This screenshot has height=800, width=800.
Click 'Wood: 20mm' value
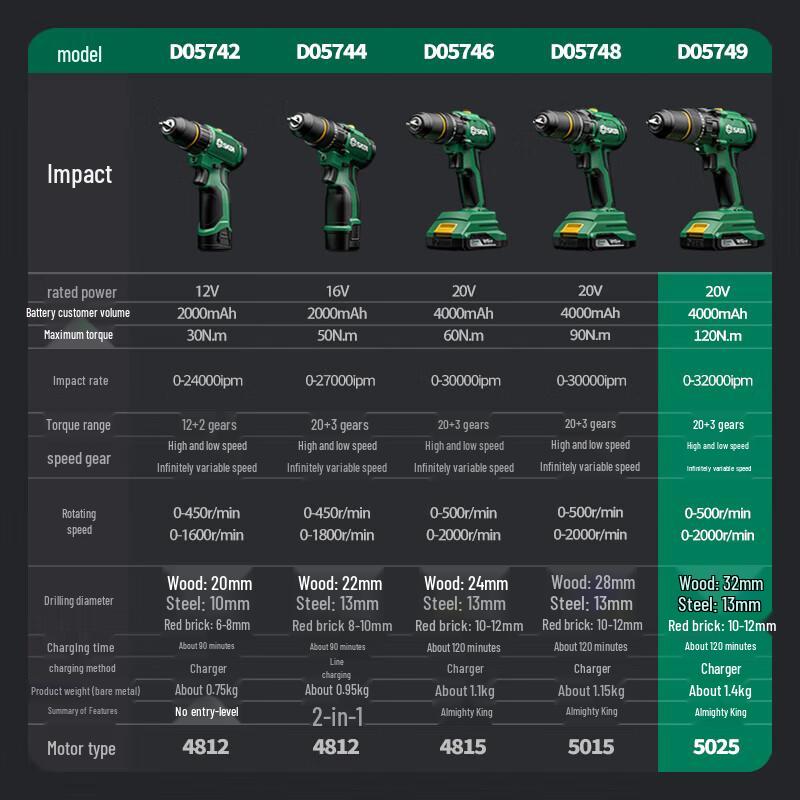coord(210,583)
